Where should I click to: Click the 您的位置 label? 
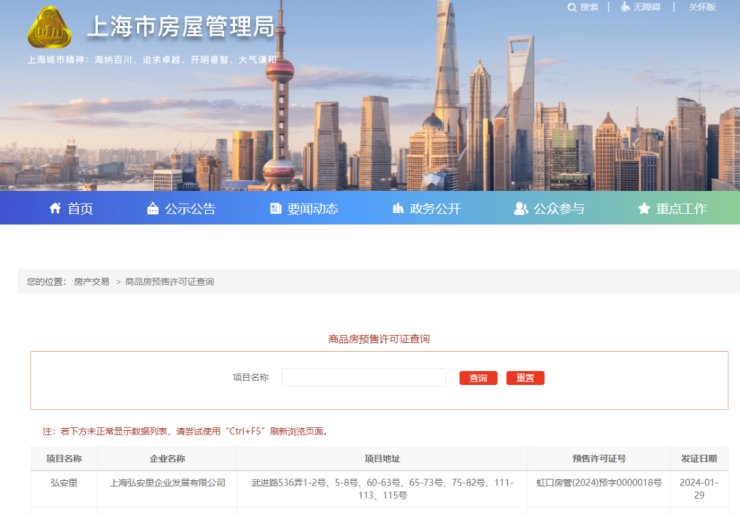pos(46,282)
